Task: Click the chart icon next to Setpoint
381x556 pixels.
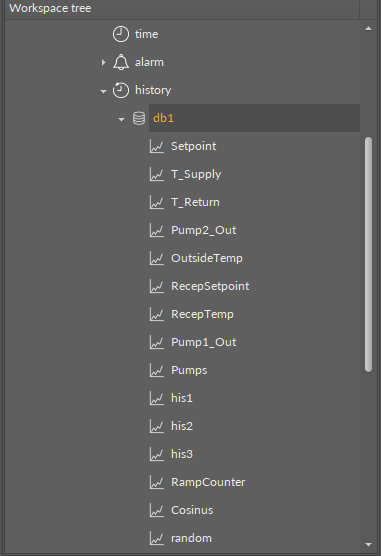Action: pos(156,146)
